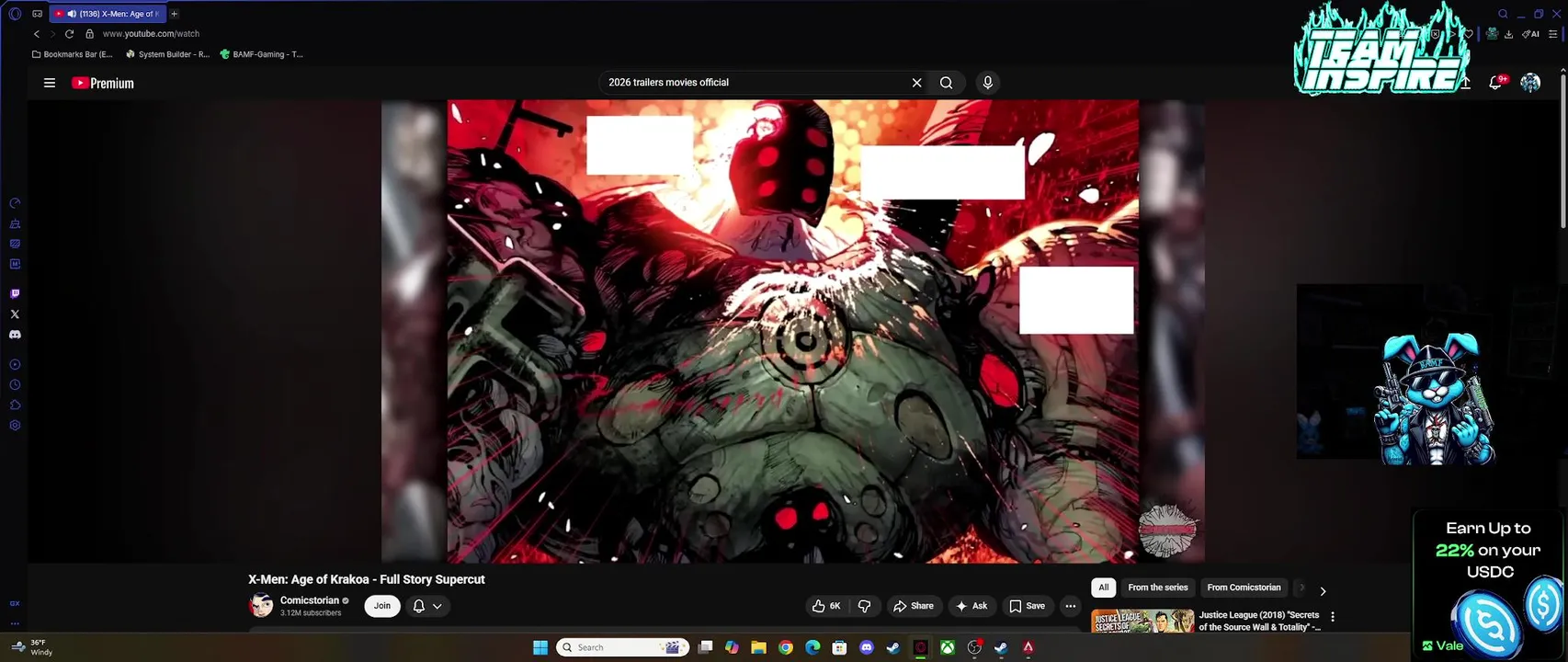This screenshot has height=662, width=1568.
Task: Submit search with the magnifier button
Action: [946, 83]
